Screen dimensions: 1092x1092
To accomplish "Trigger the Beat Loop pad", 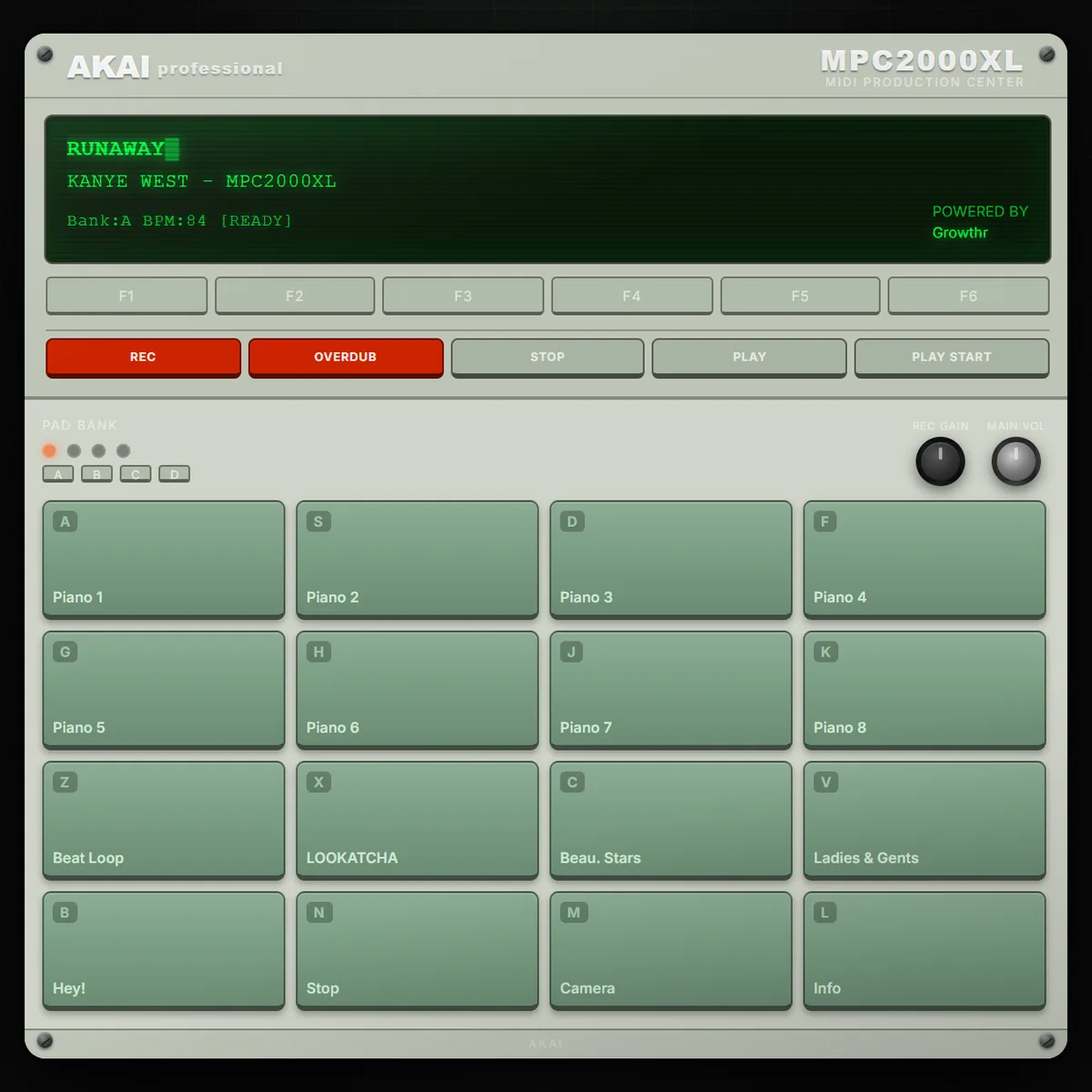I will (164, 819).
